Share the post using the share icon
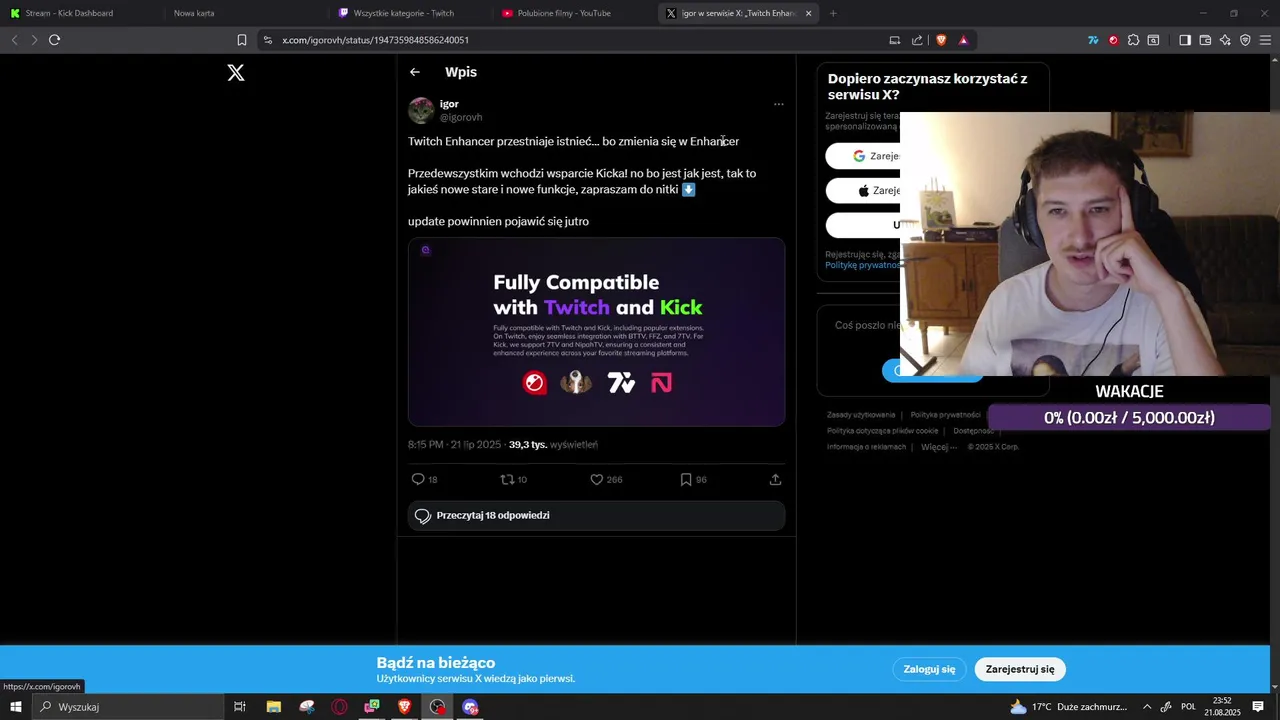The width and height of the screenshot is (1280, 720). [775, 480]
